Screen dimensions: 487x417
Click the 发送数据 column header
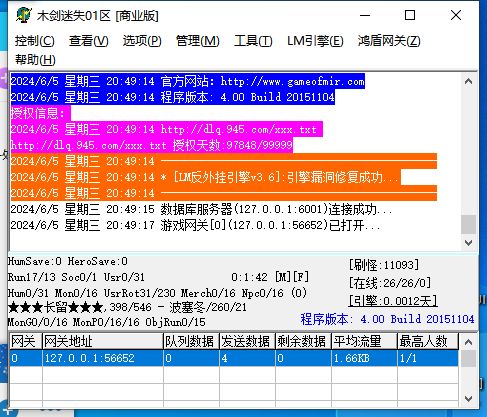(x=247, y=341)
